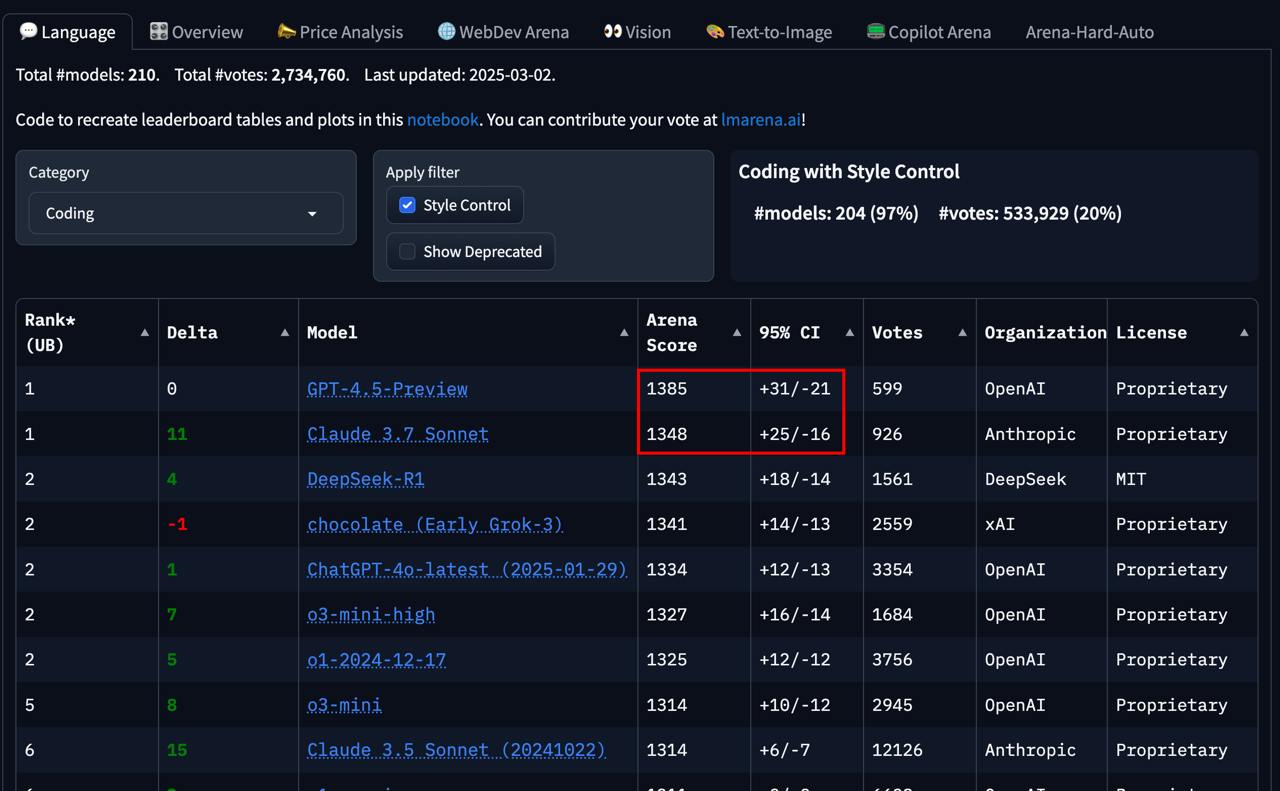Click the -1 delta value
This screenshot has height=791, width=1280.
click(177, 524)
